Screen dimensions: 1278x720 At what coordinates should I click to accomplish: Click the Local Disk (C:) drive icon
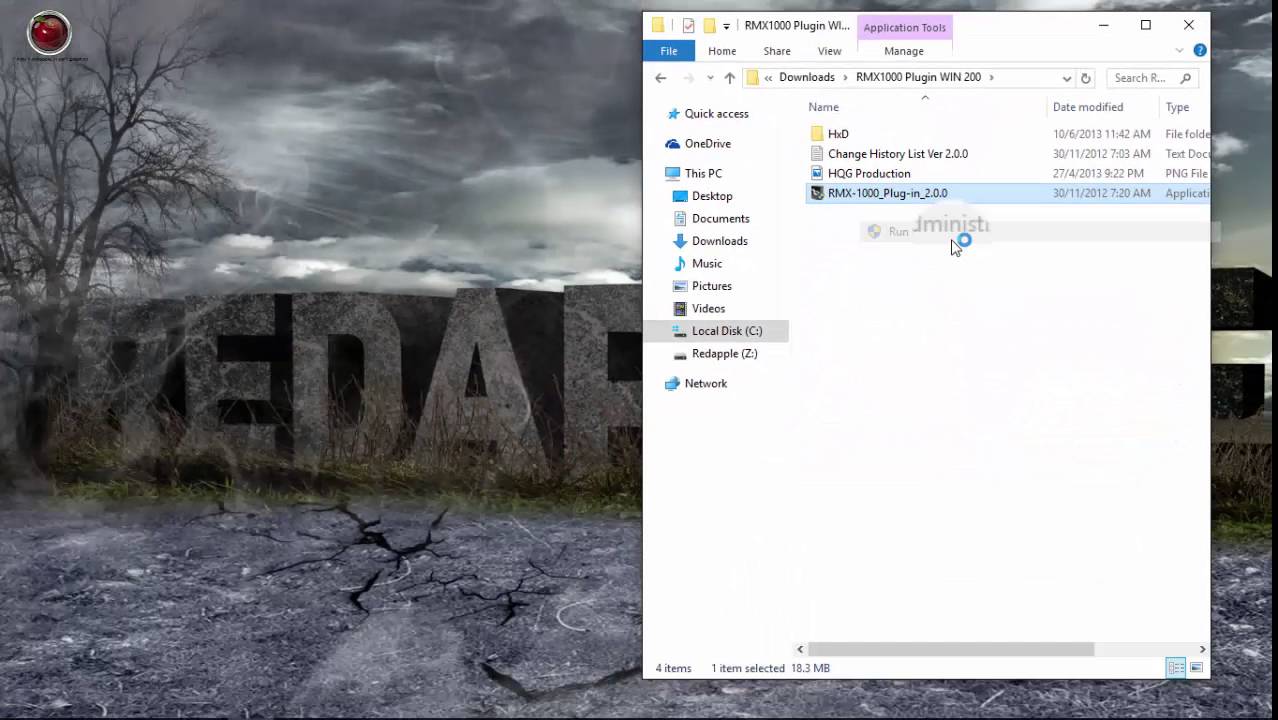[680, 331]
